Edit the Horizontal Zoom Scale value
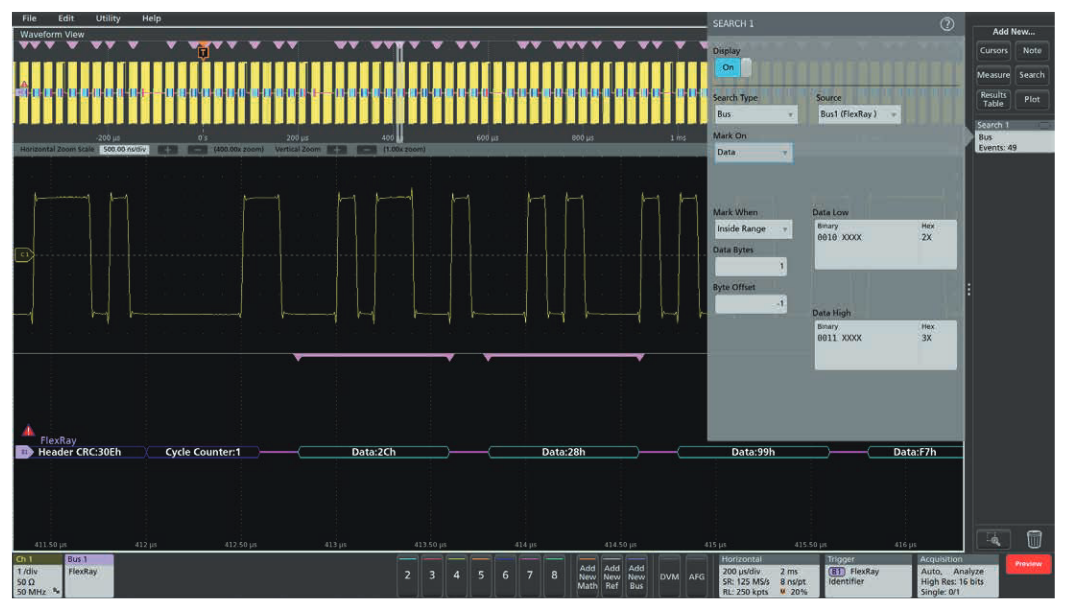The width and height of the screenshot is (1066, 610). tap(124, 150)
